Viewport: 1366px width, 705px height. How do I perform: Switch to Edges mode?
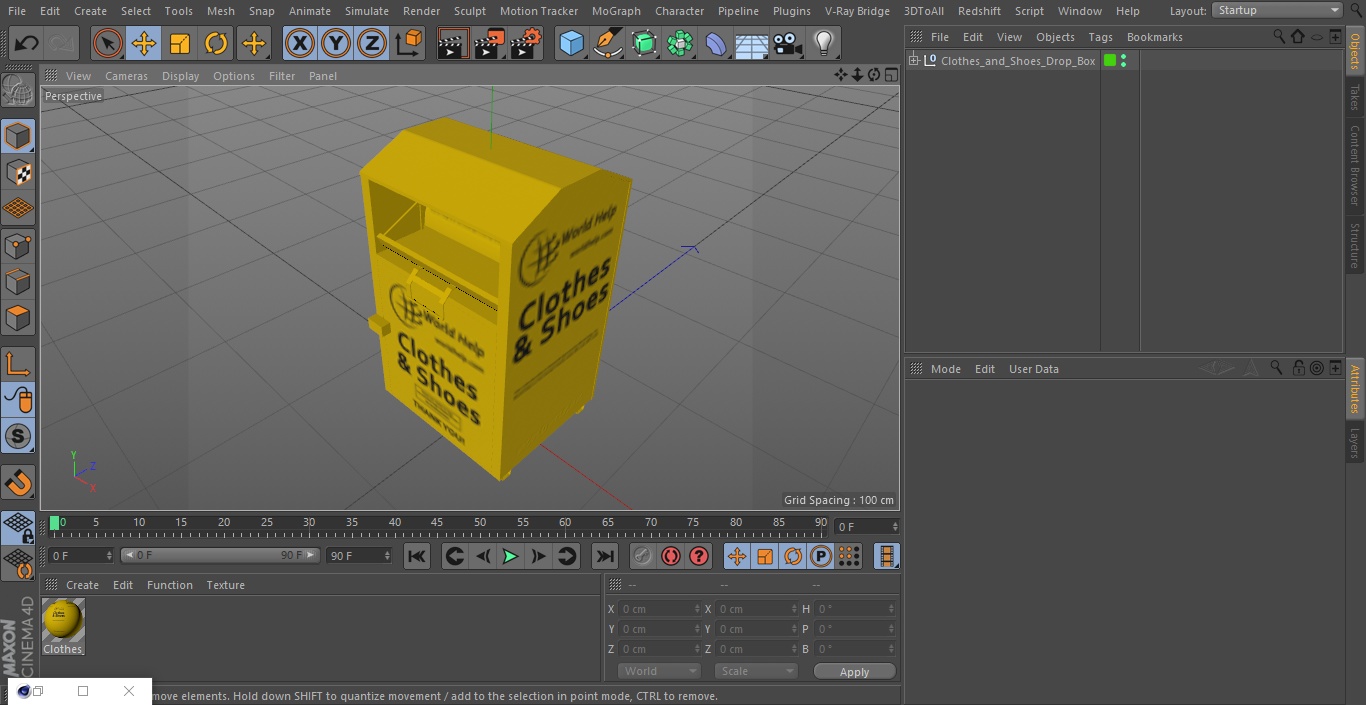18,281
